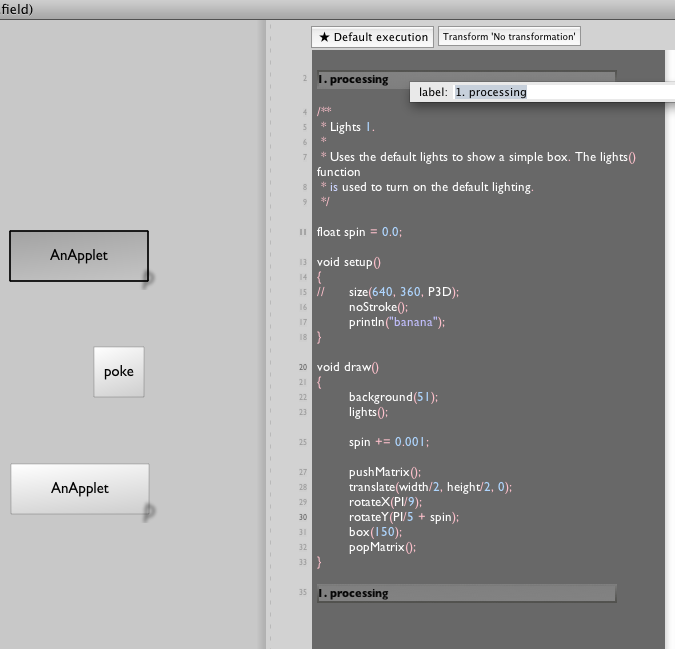Click 'rotateX(PI/9);' line
Image resolution: width=675 pixels, height=649 pixels.
coord(386,502)
